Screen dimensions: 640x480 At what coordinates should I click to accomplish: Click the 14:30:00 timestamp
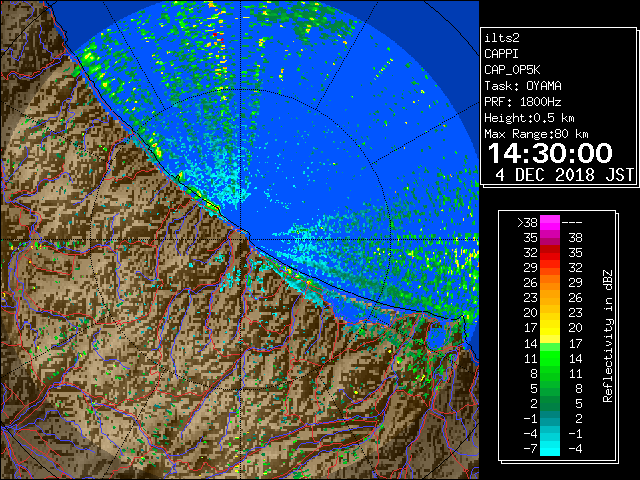pos(550,153)
